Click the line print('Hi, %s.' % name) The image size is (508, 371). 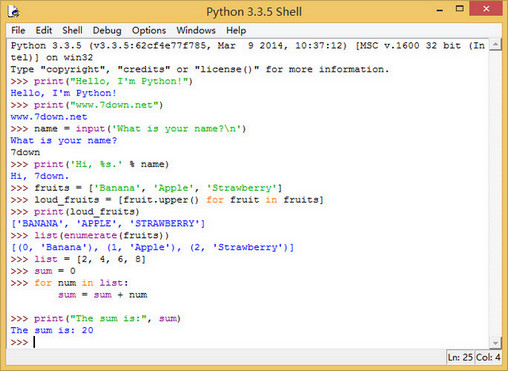pyautogui.click(x=90, y=164)
